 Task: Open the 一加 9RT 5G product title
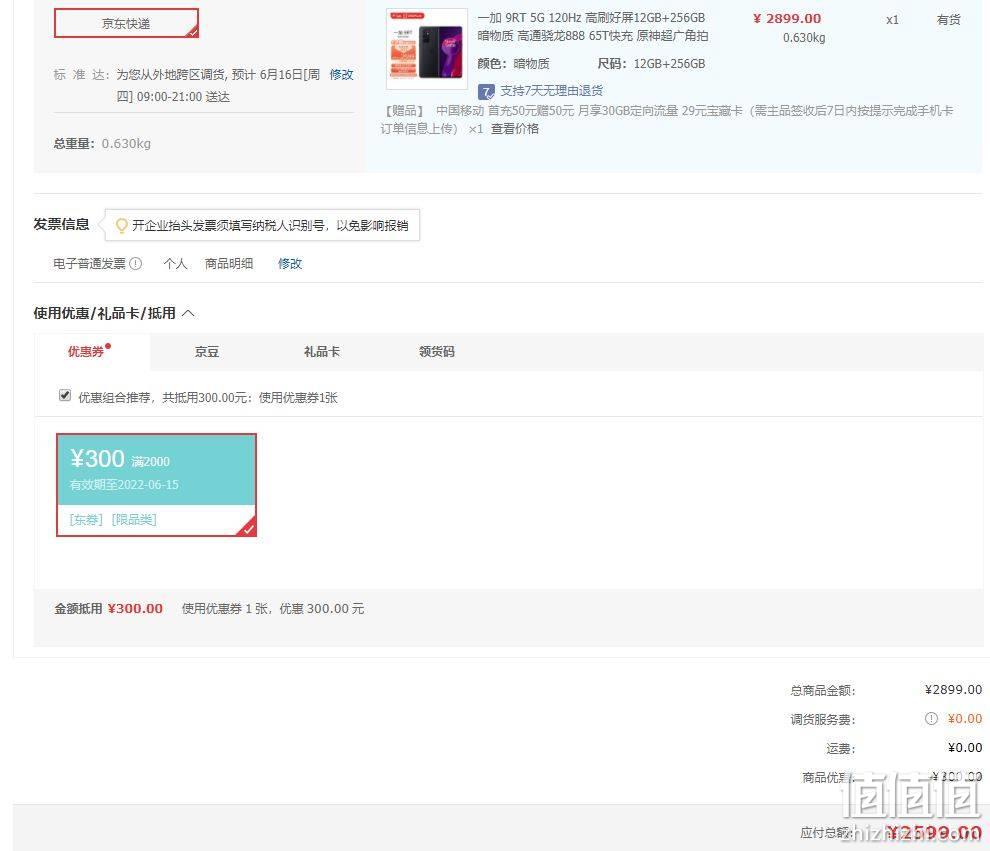[x=592, y=27]
